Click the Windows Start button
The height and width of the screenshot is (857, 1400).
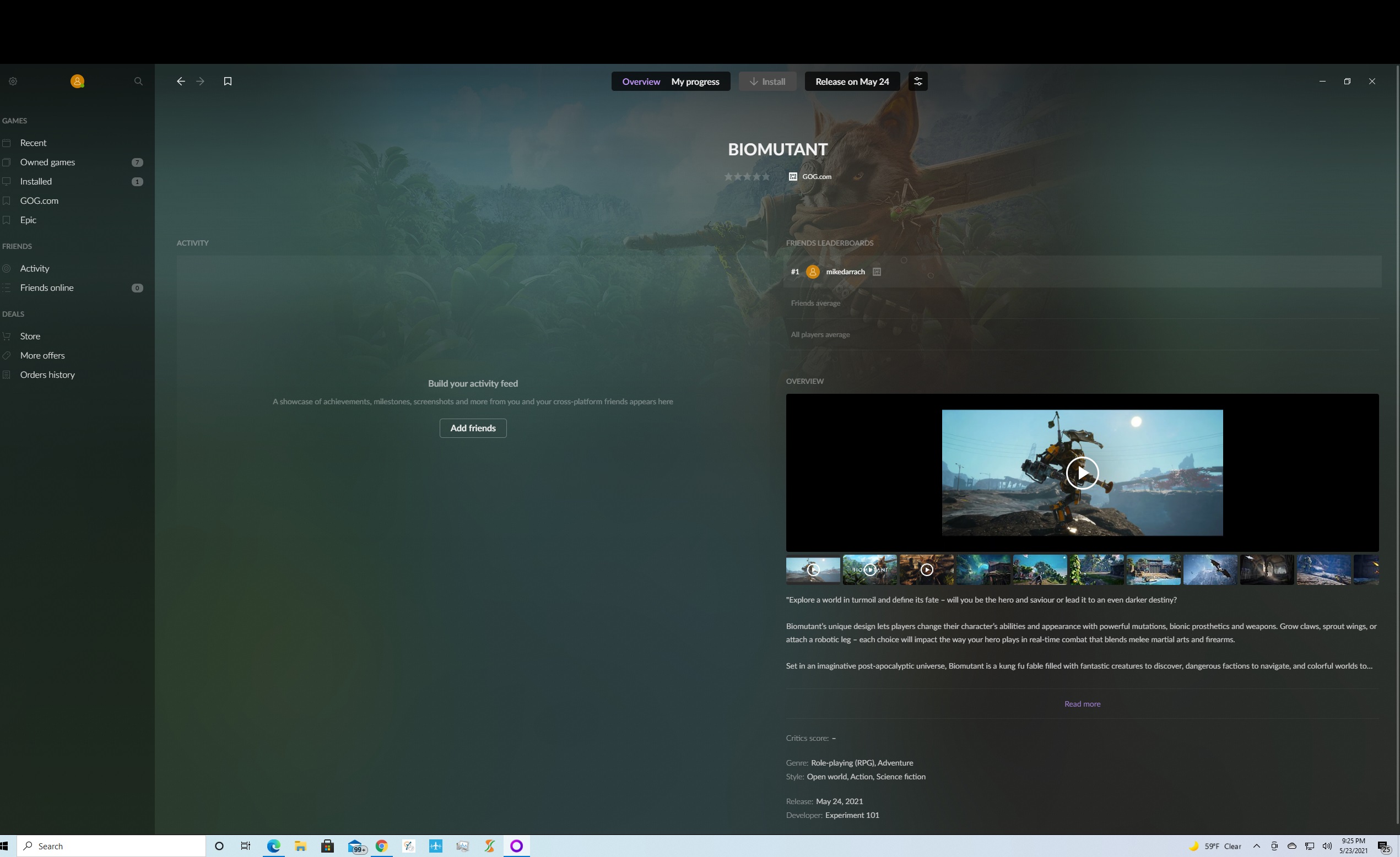pos(5,846)
